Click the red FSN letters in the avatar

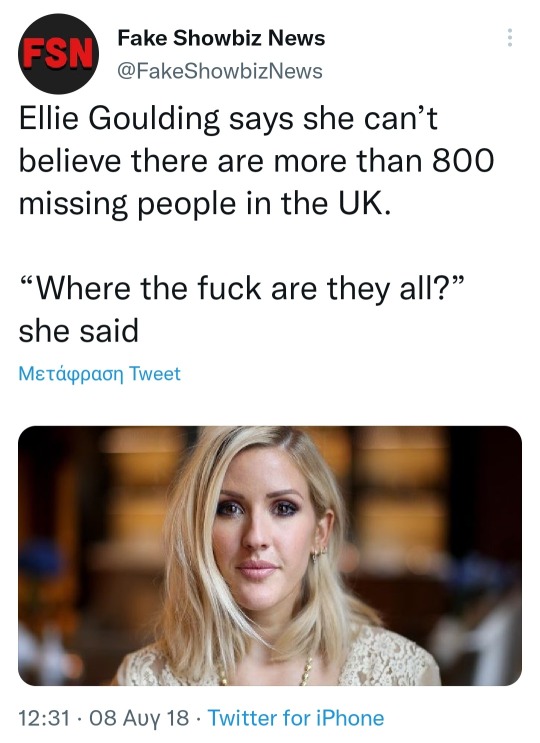click(58, 54)
